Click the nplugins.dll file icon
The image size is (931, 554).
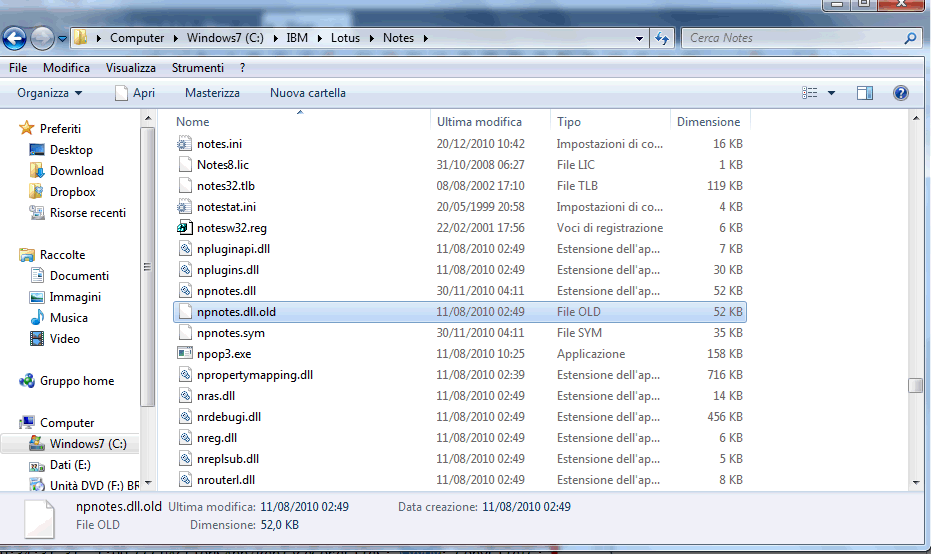pyautogui.click(x=185, y=270)
